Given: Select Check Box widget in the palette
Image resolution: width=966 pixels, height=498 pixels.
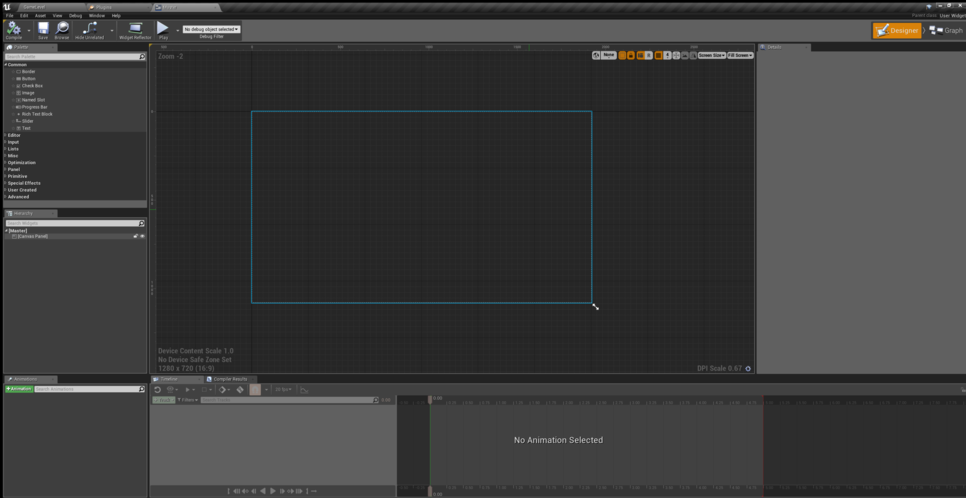Looking at the screenshot, I should pos(32,86).
